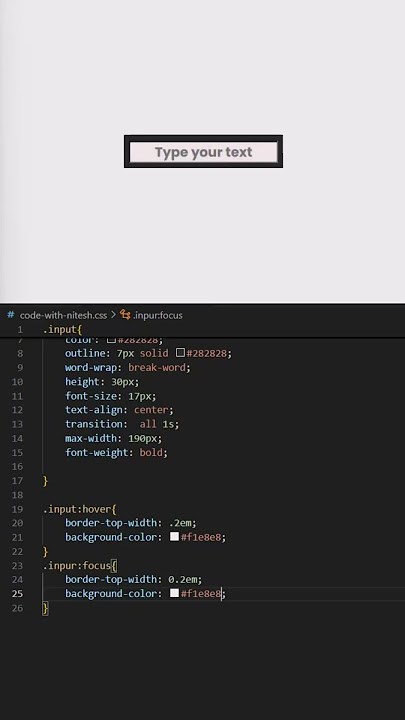The width and height of the screenshot is (405, 720).
Task: Click line number 23 in the gutter
Action: pyautogui.click(x=17, y=566)
